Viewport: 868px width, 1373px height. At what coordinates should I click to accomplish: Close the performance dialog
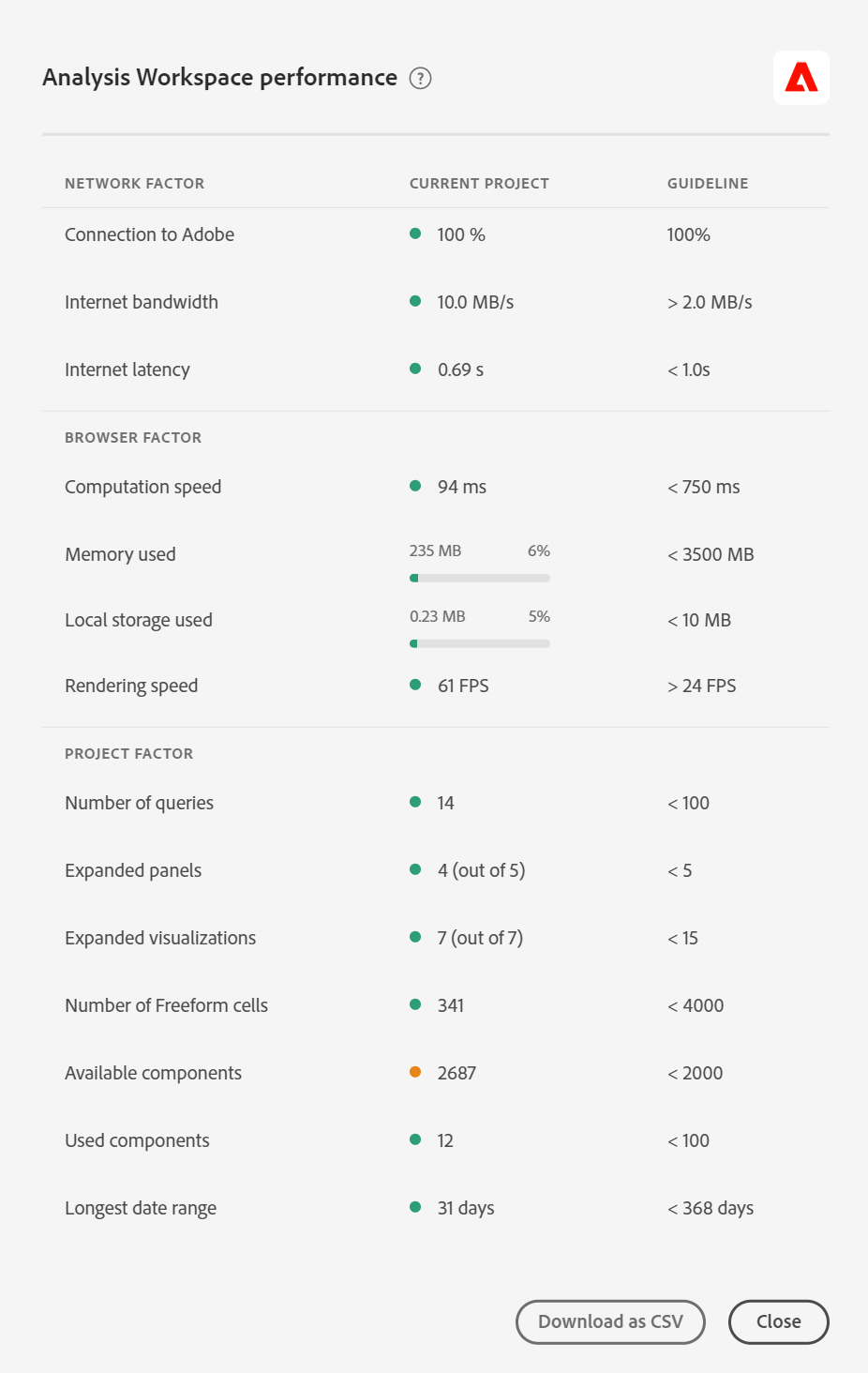(x=778, y=1321)
